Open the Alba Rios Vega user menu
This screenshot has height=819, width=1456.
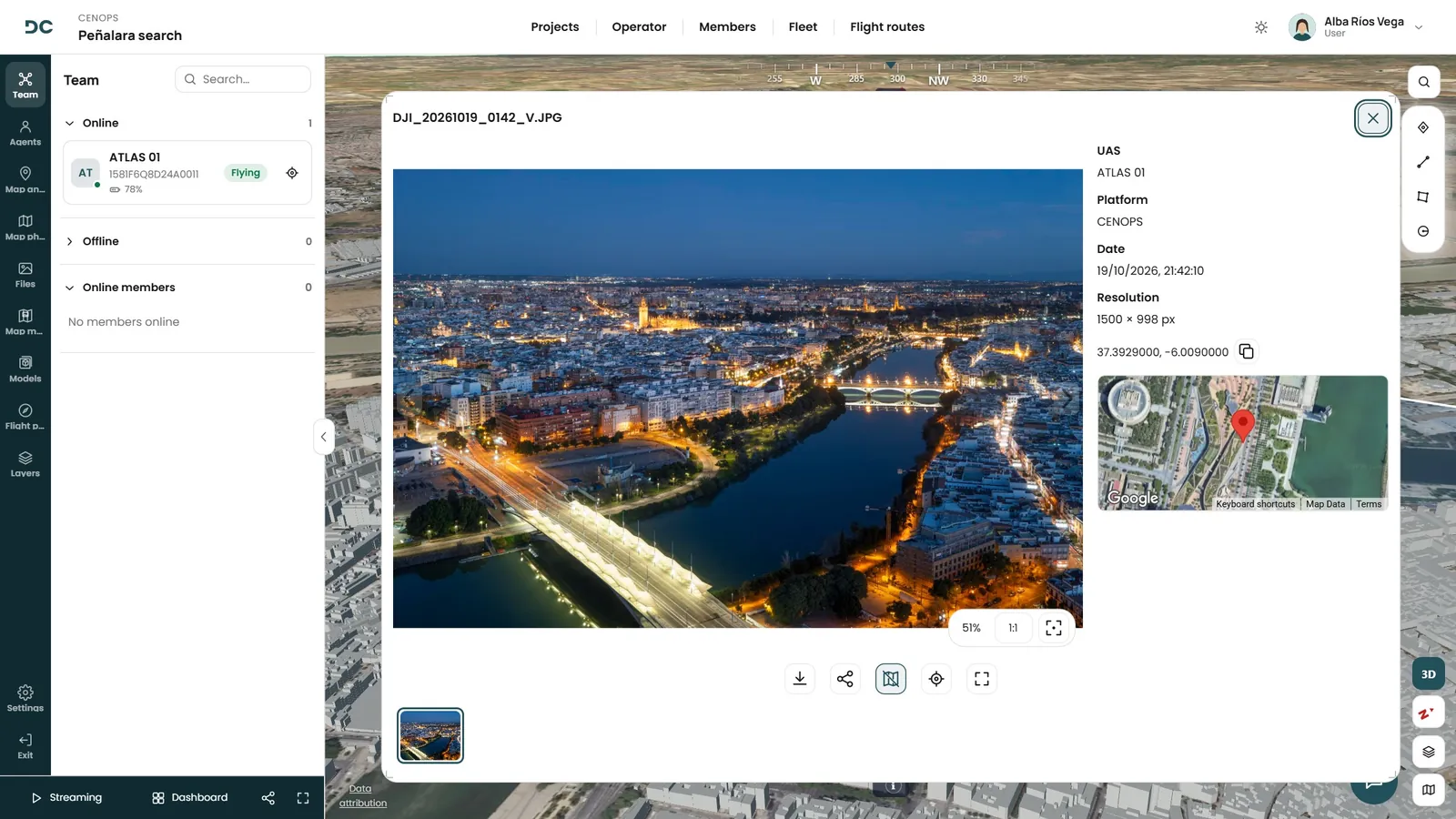click(1356, 27)
